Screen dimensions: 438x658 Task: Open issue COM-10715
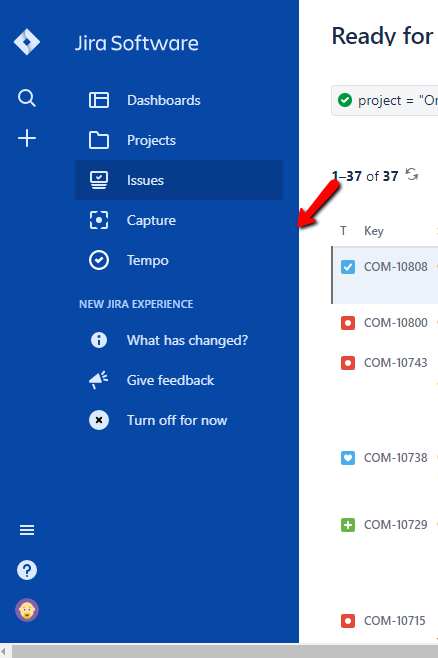point(395,621)
